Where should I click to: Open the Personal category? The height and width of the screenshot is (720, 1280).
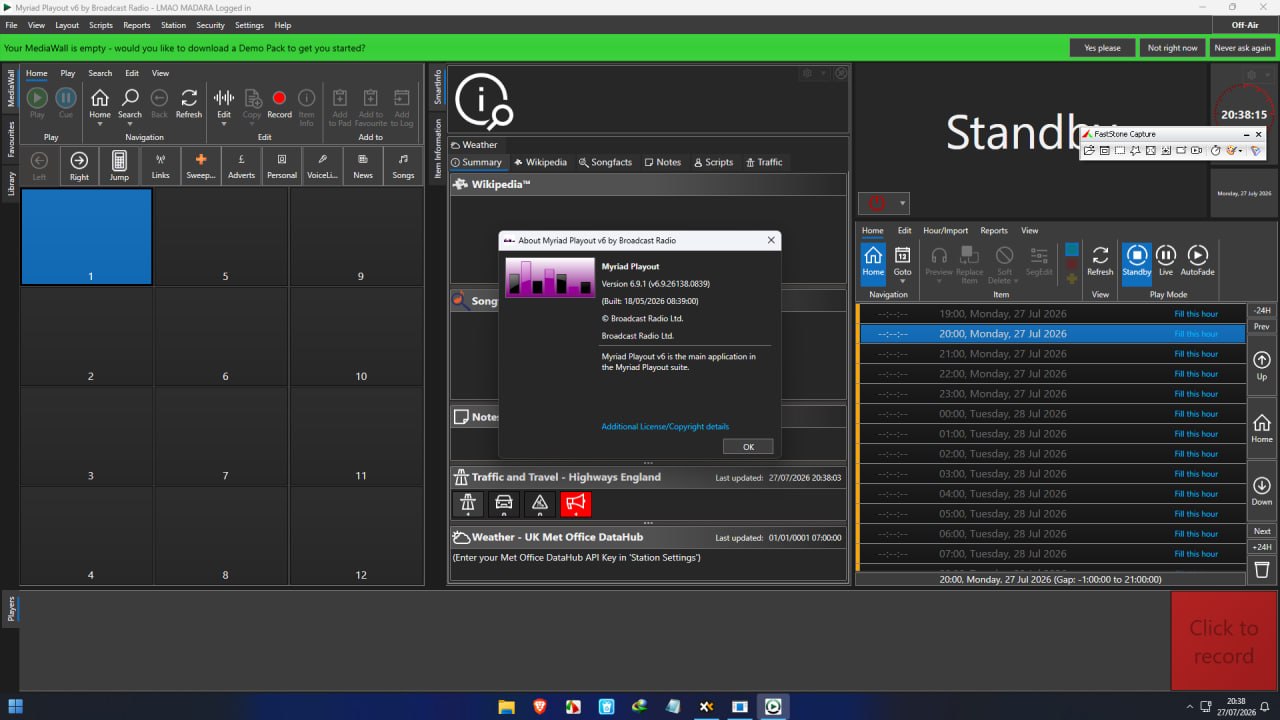[282, 165]
